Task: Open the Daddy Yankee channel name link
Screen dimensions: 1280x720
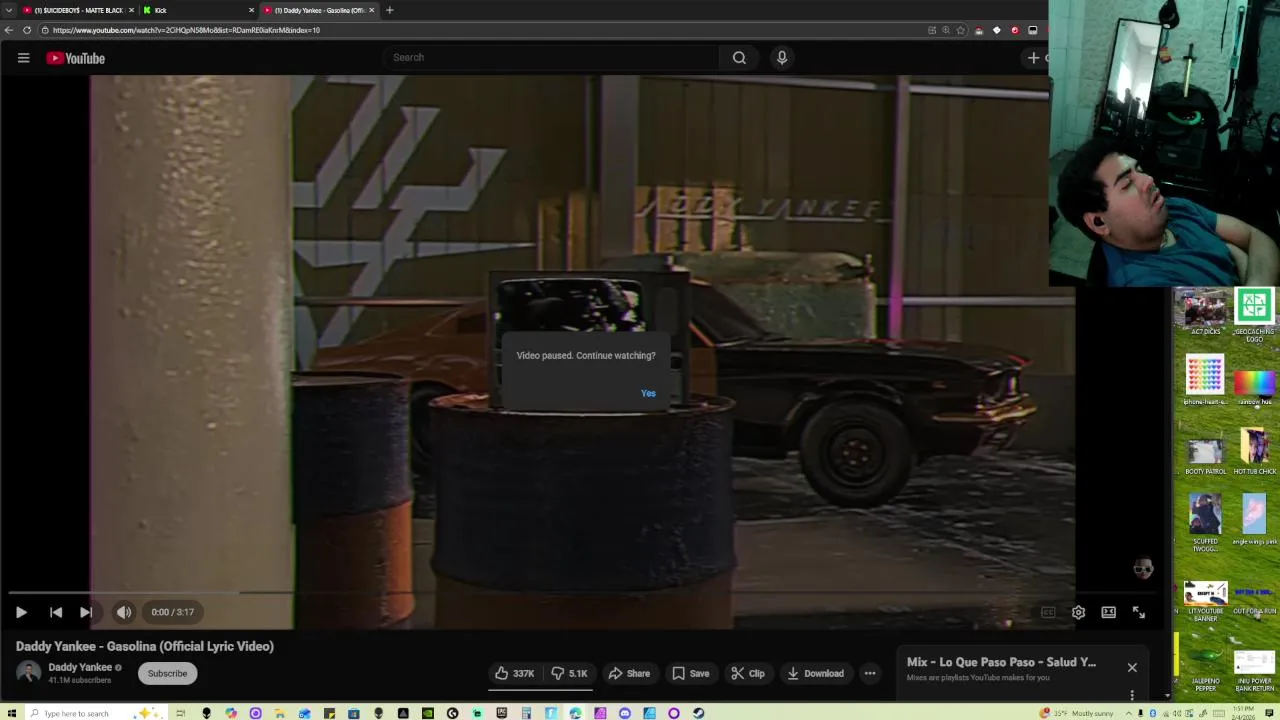Action: click(x=80, y=667)
